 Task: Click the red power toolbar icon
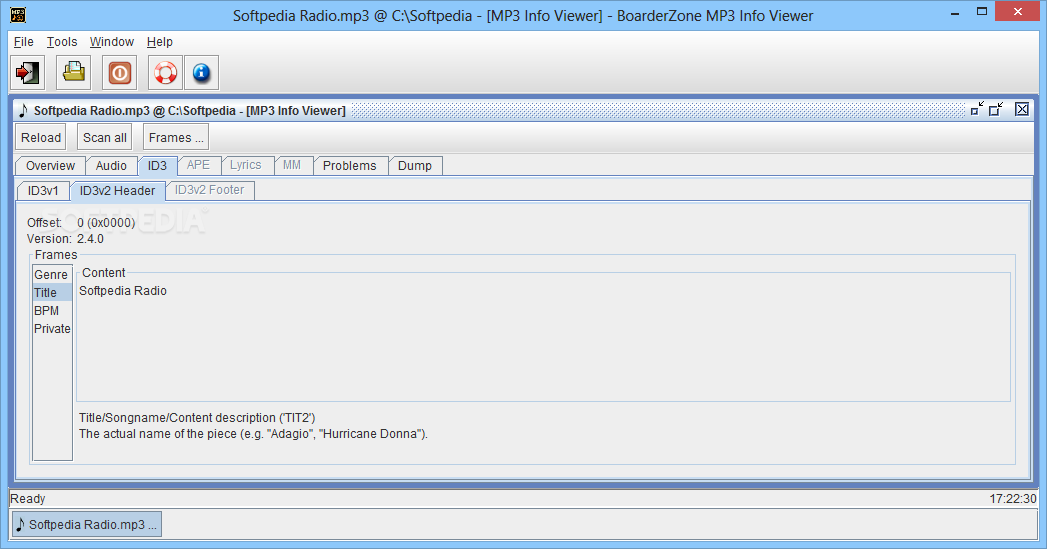tap(120, 72)
